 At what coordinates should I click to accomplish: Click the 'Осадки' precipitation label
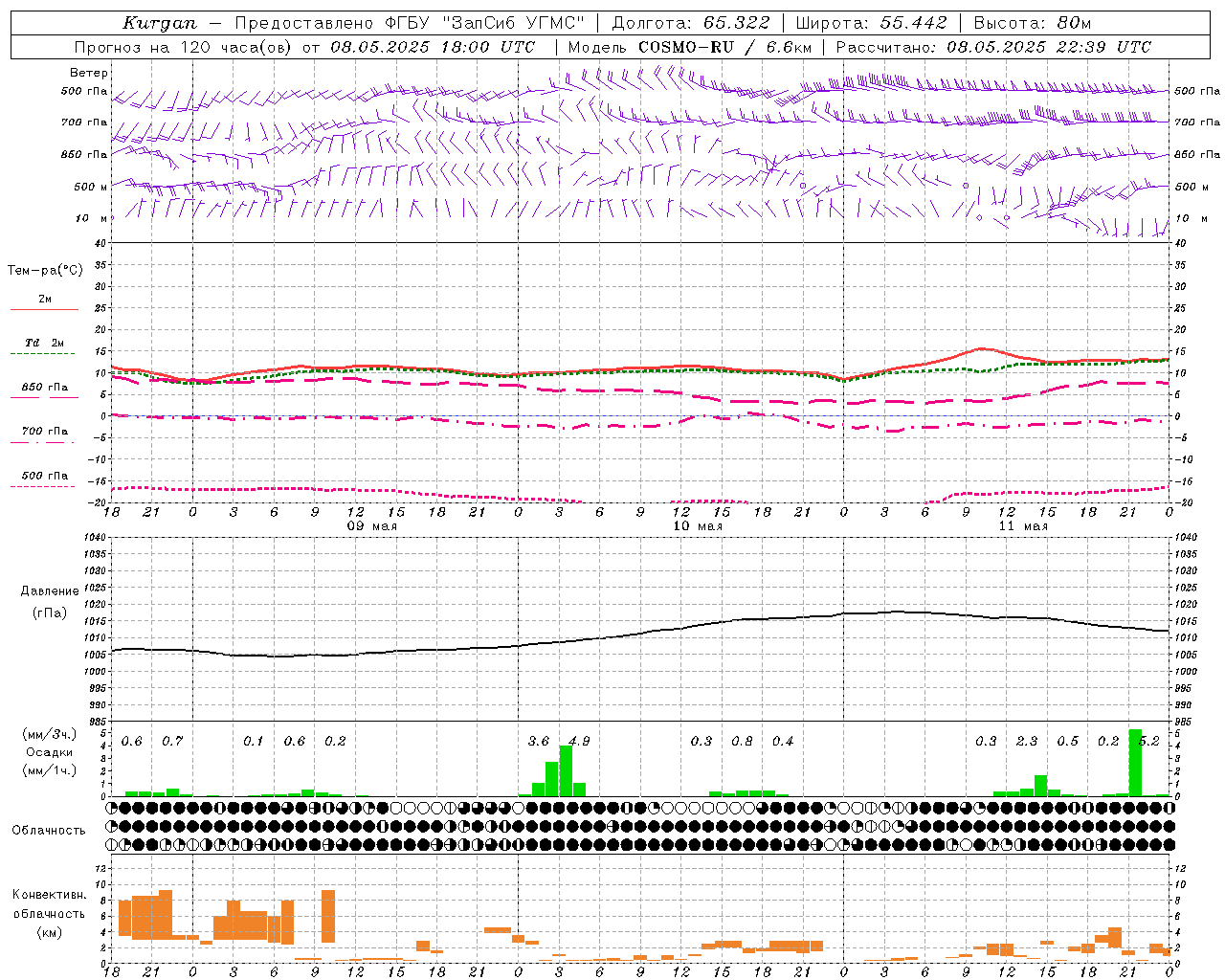tap(48, 752)
